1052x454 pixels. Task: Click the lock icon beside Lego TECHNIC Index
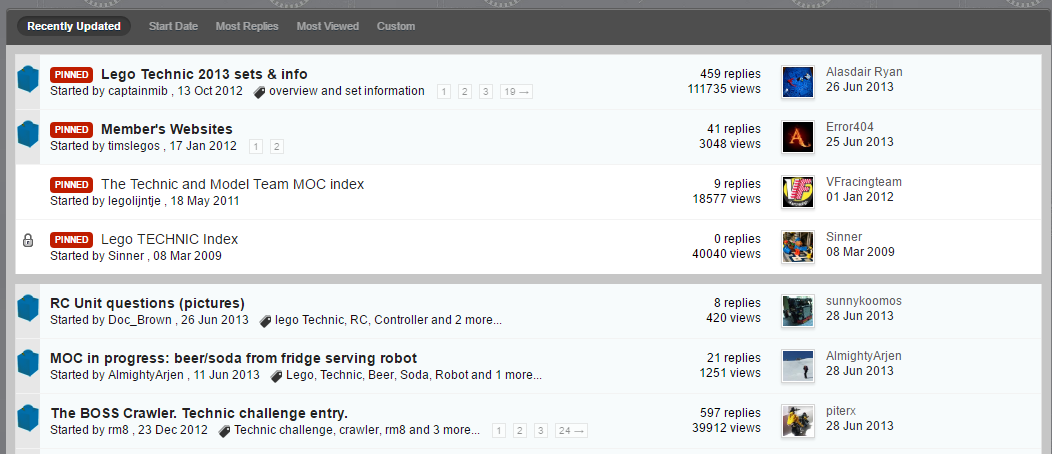click(x=28, y=241)
